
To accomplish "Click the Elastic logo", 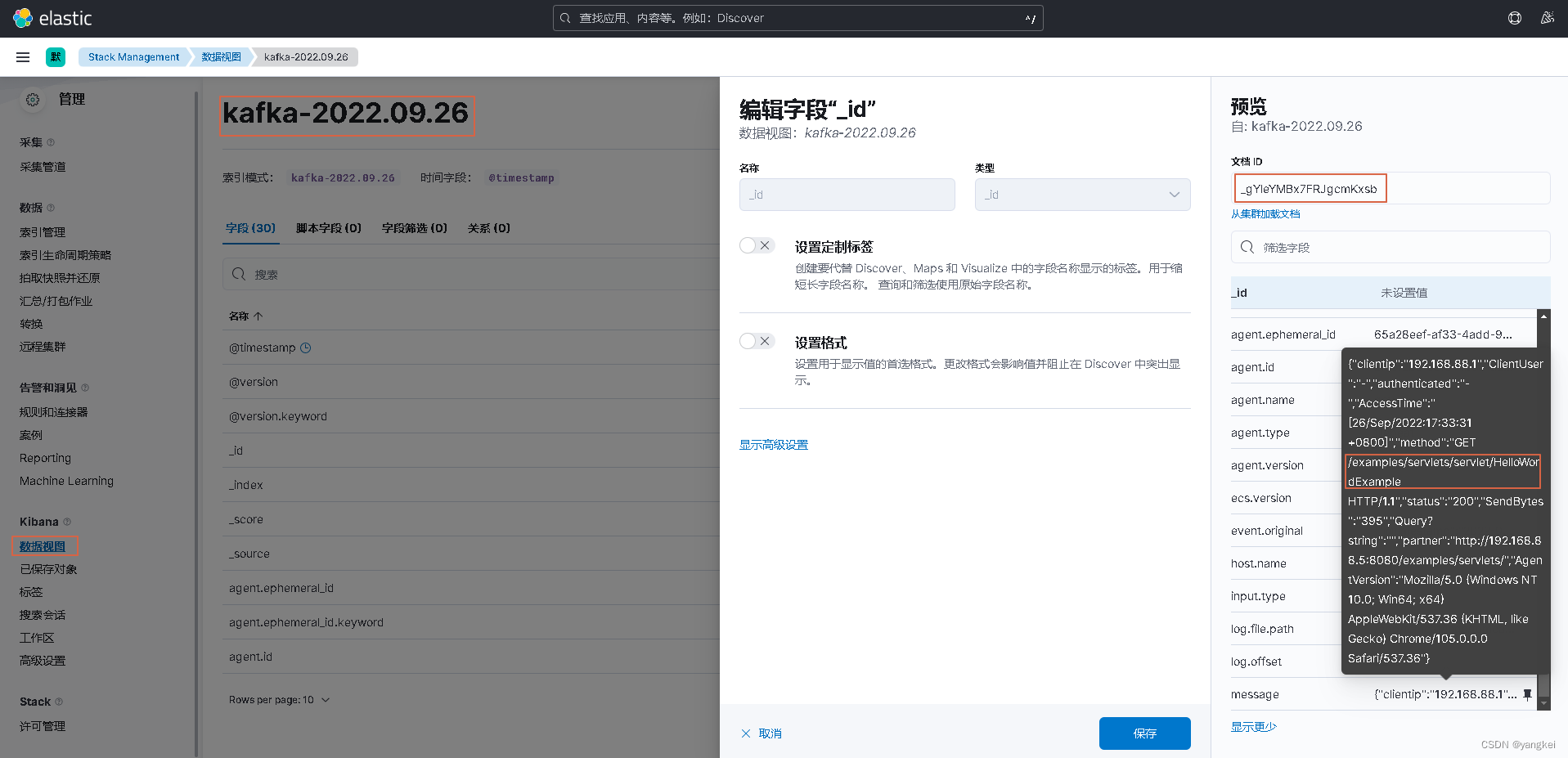I will (52, 18).
